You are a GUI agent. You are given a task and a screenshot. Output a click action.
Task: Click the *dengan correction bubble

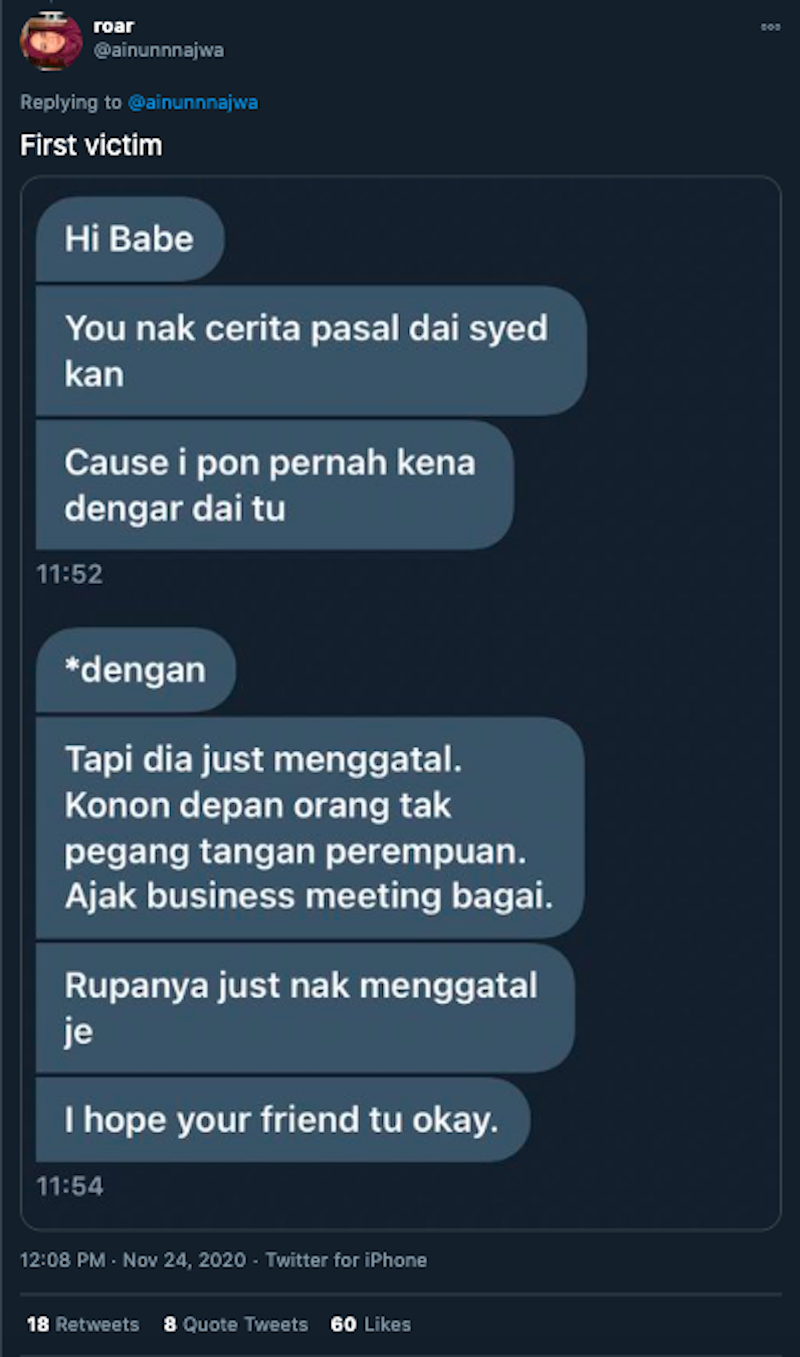(135, 670)
